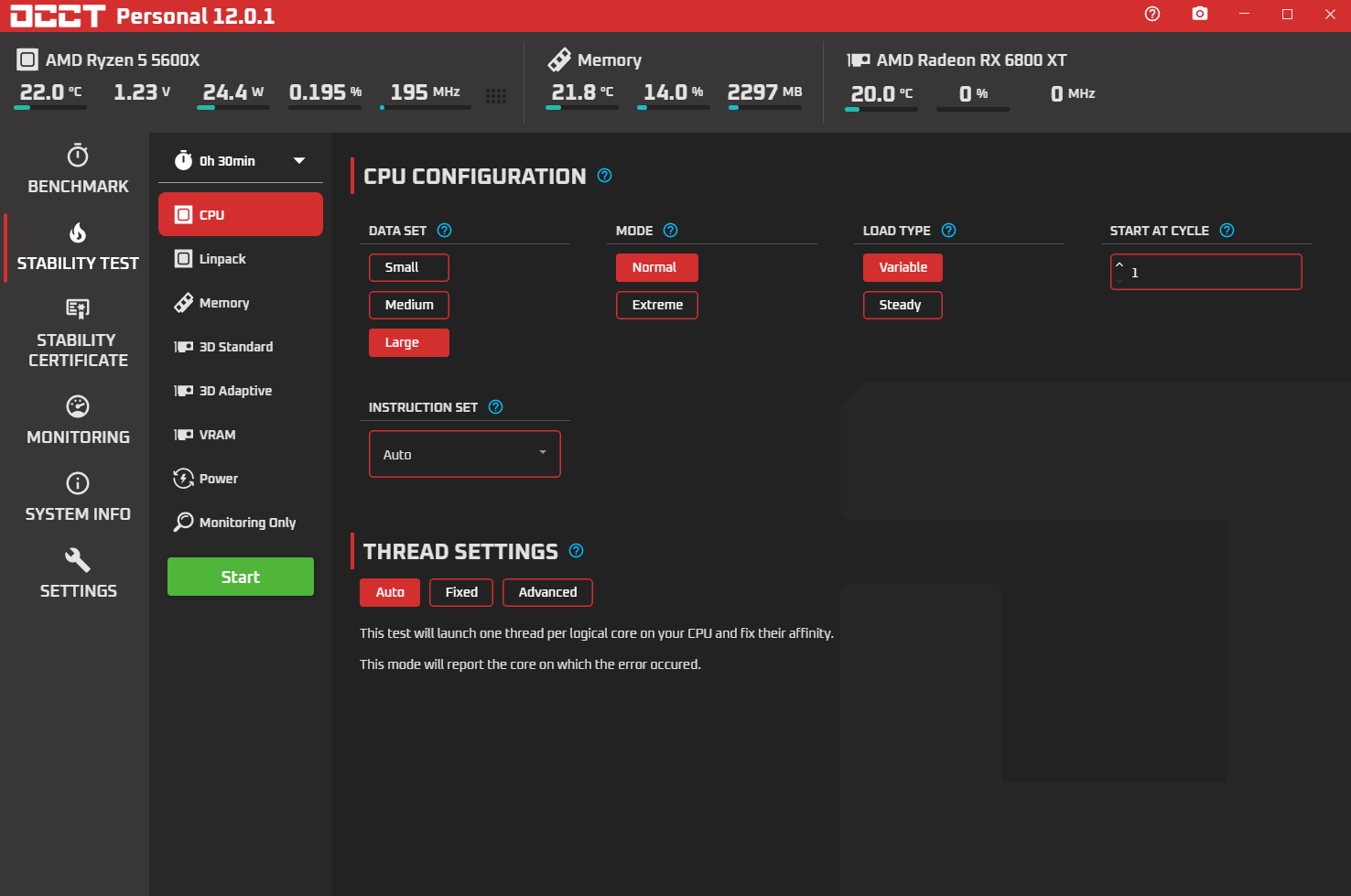Open the Stability Certificate section
The image size is (1351, 896).
pyautogui.click(x=78, y=334)
